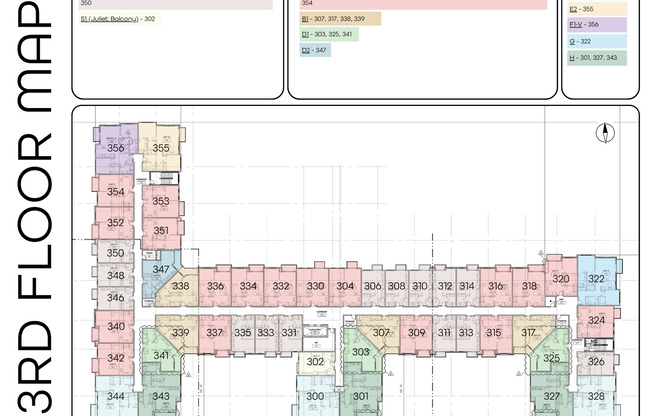
Task: Select green unit 327 on the floor plan
Action: coord(551,396)
